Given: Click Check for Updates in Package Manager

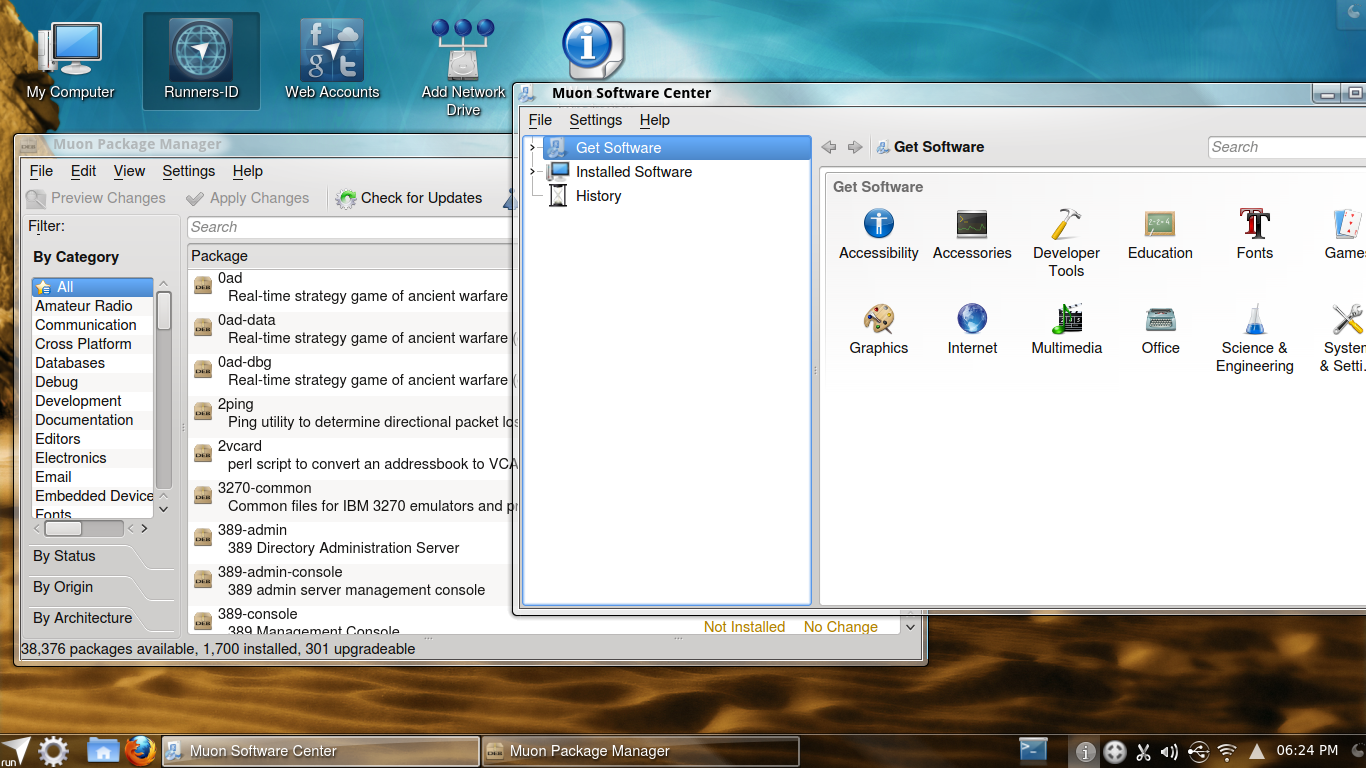Looking at the screenshot, I should pyautogui.click(x=410, y=198).
